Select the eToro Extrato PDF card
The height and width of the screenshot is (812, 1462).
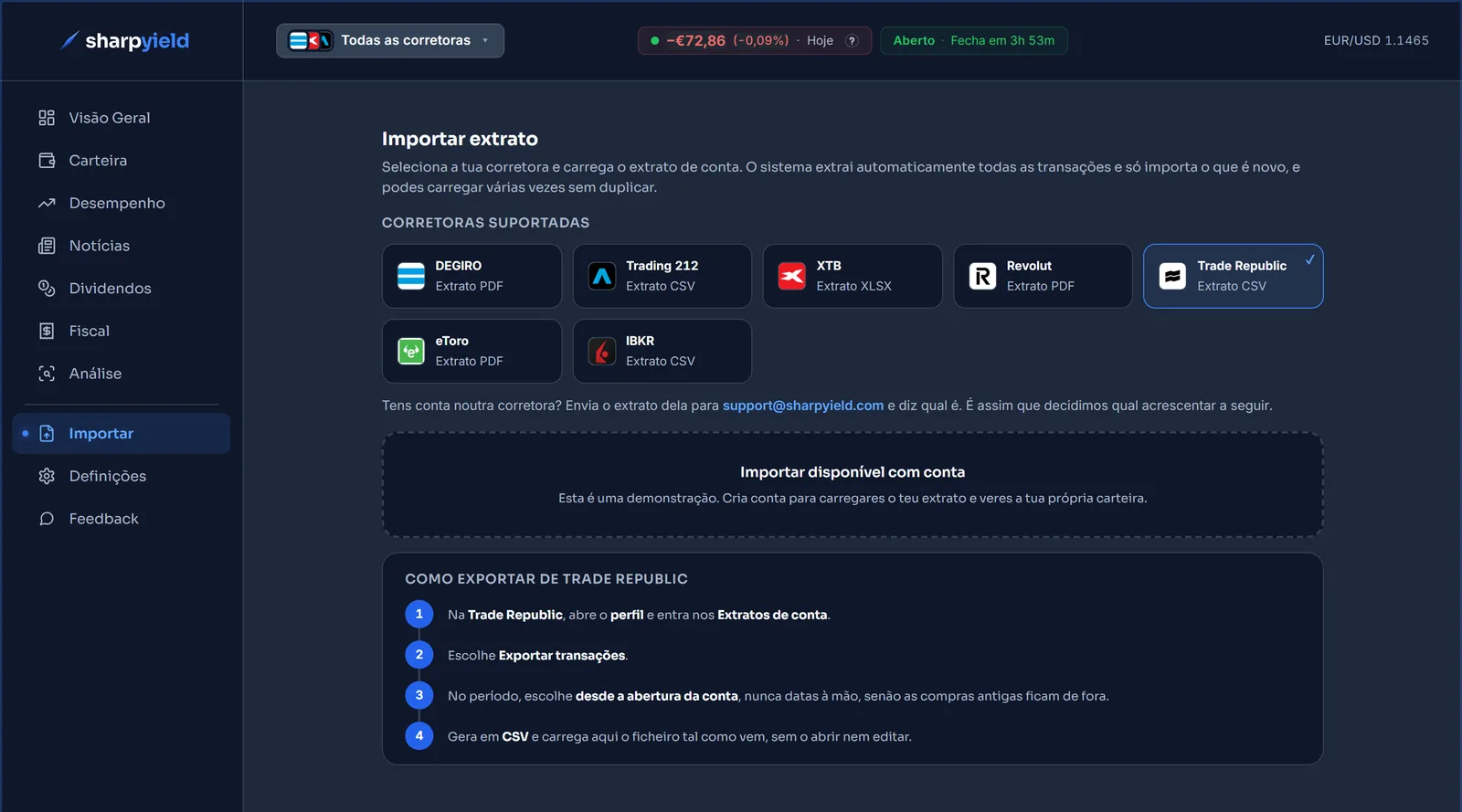[471, 351]
